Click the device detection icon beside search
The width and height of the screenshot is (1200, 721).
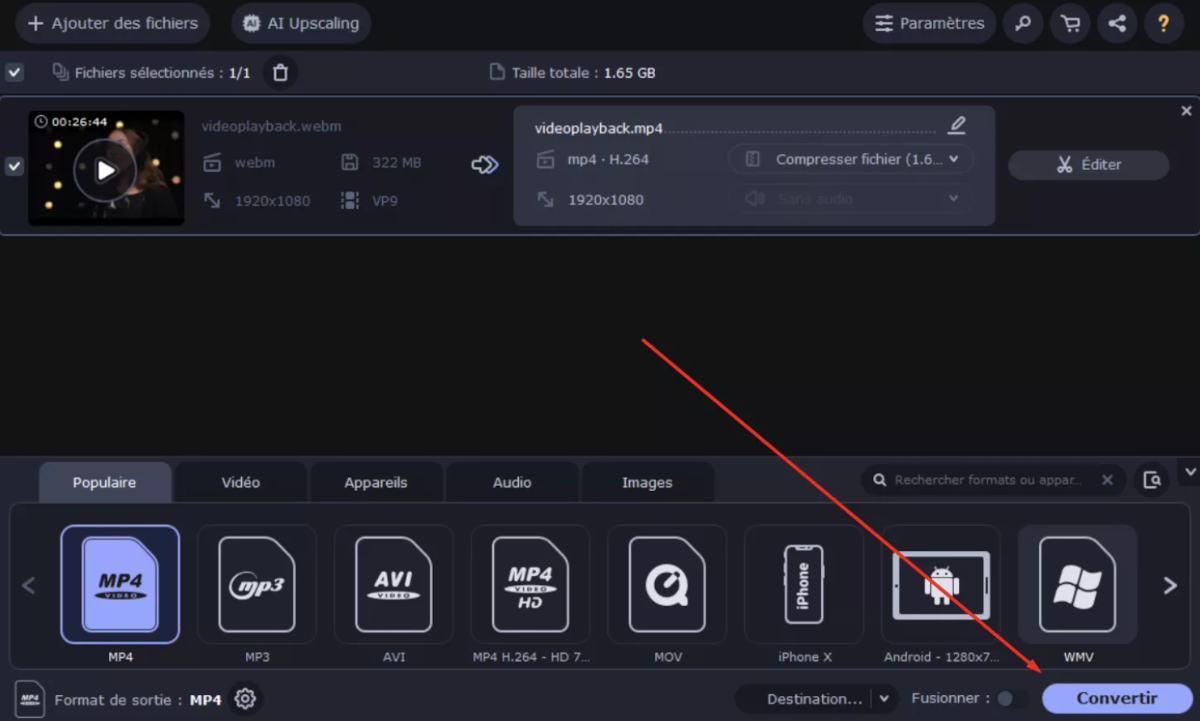tap(1152, 480)
